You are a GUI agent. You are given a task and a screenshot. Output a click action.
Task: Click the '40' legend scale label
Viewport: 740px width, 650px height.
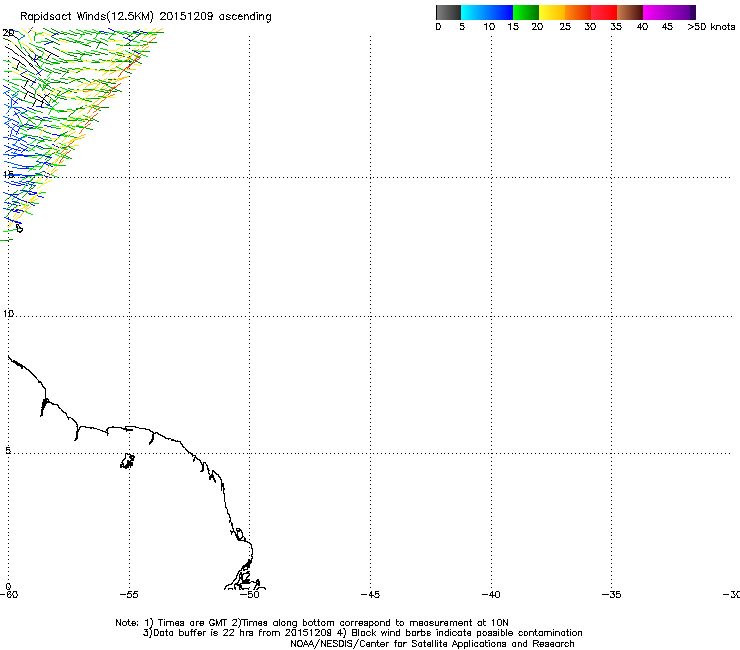tap(642, 27)
